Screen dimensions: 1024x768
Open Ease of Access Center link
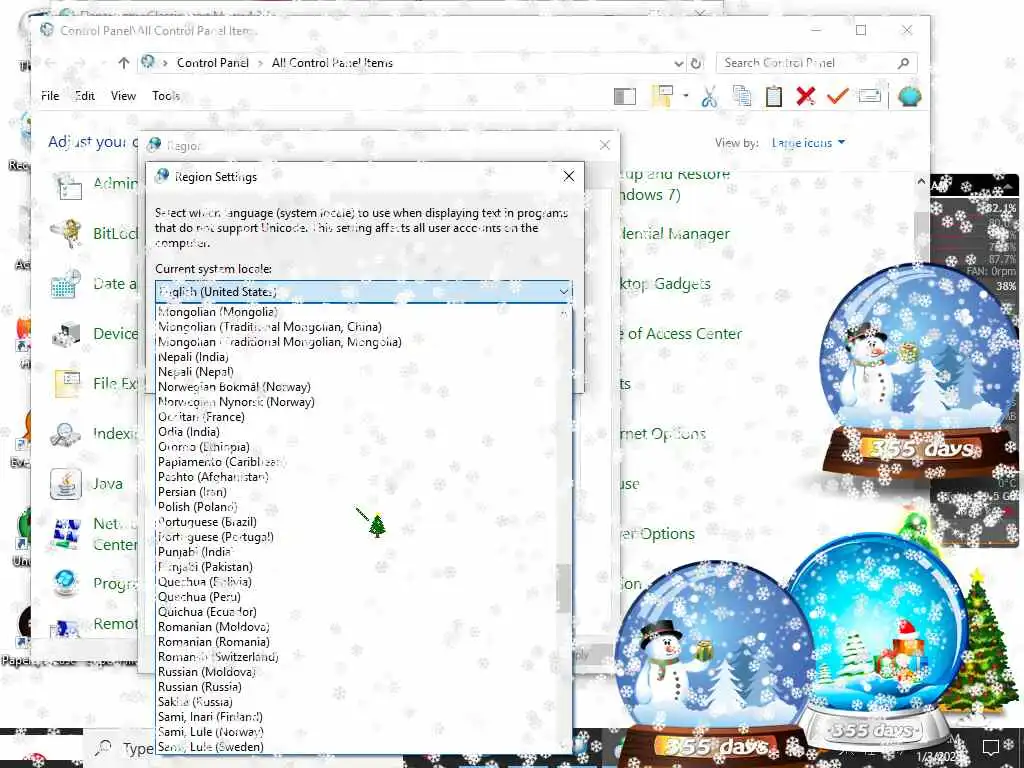pyautogui.click(x=680, y=334)
